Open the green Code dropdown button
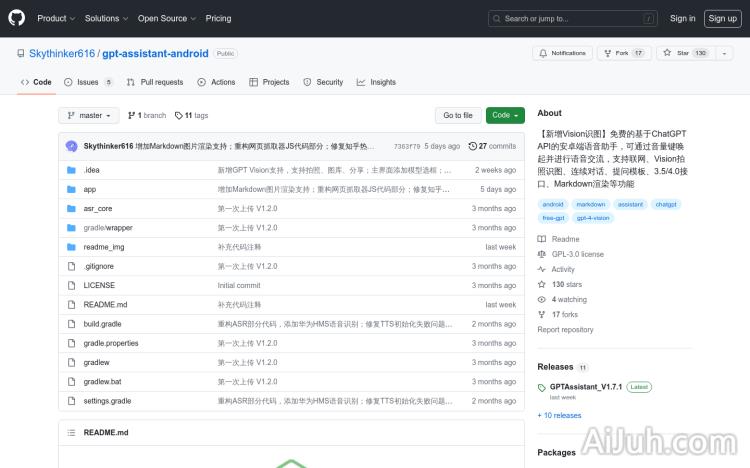 coord(505,115)
